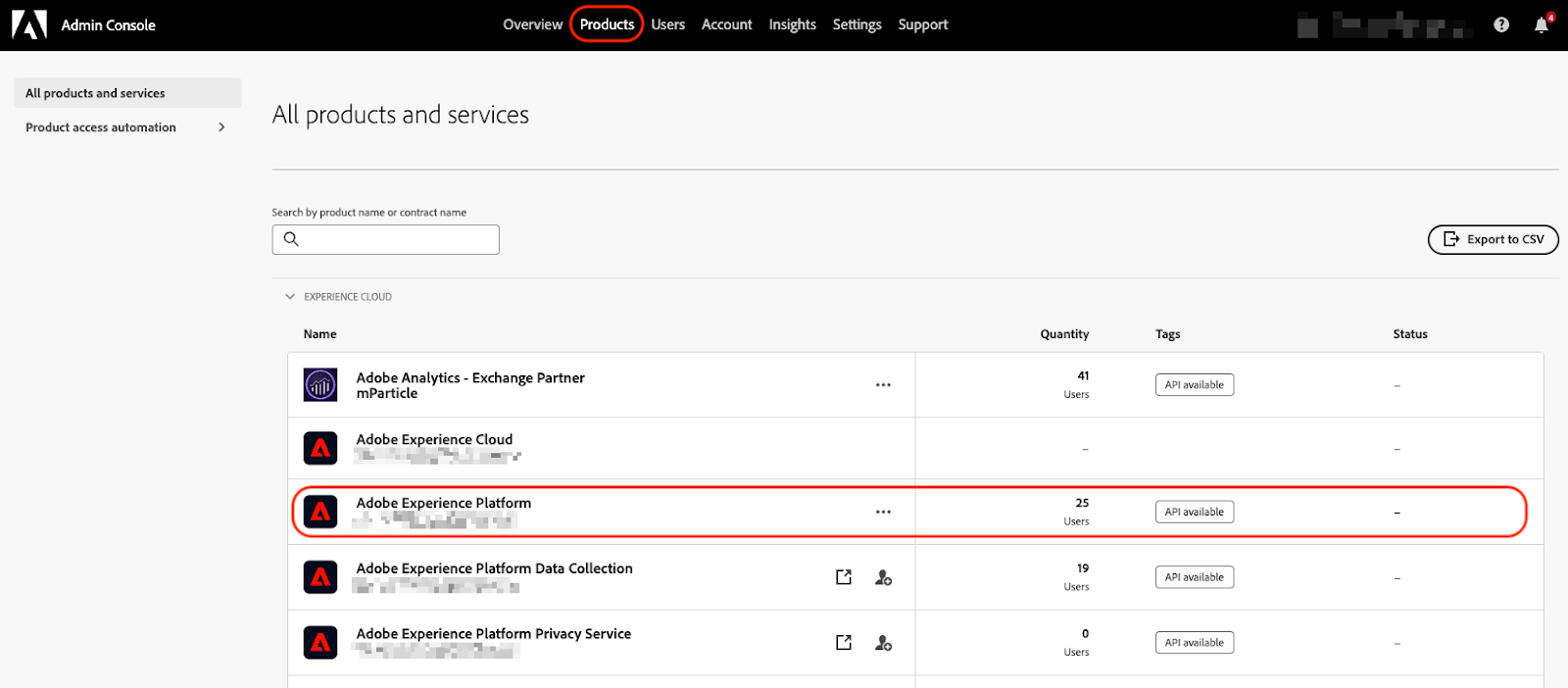Click API available tag for Experience Platform
Screen dimensions: 1568x688
[1195, 512]
